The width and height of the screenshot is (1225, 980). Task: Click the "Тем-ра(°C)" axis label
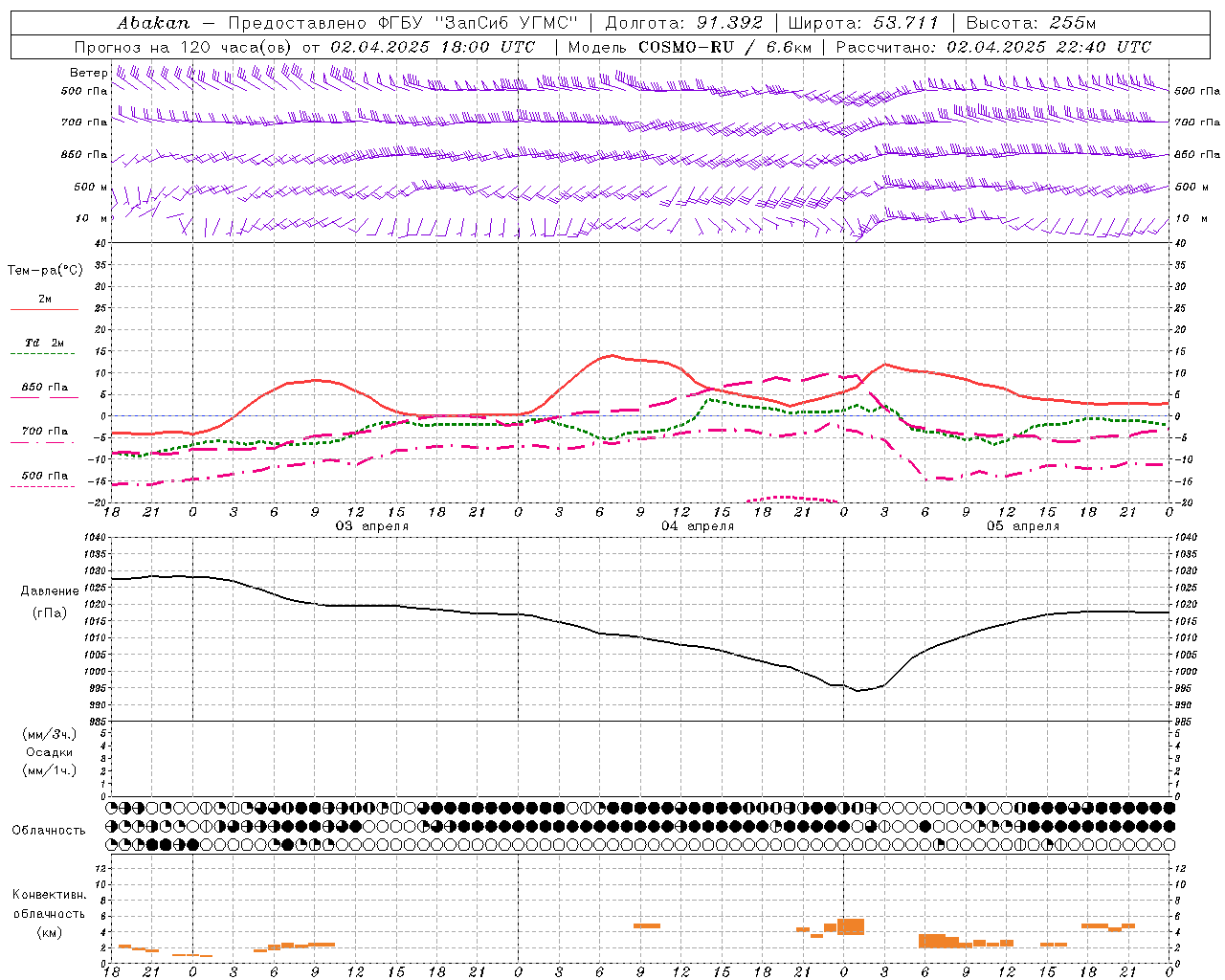[x=45, y=271]
